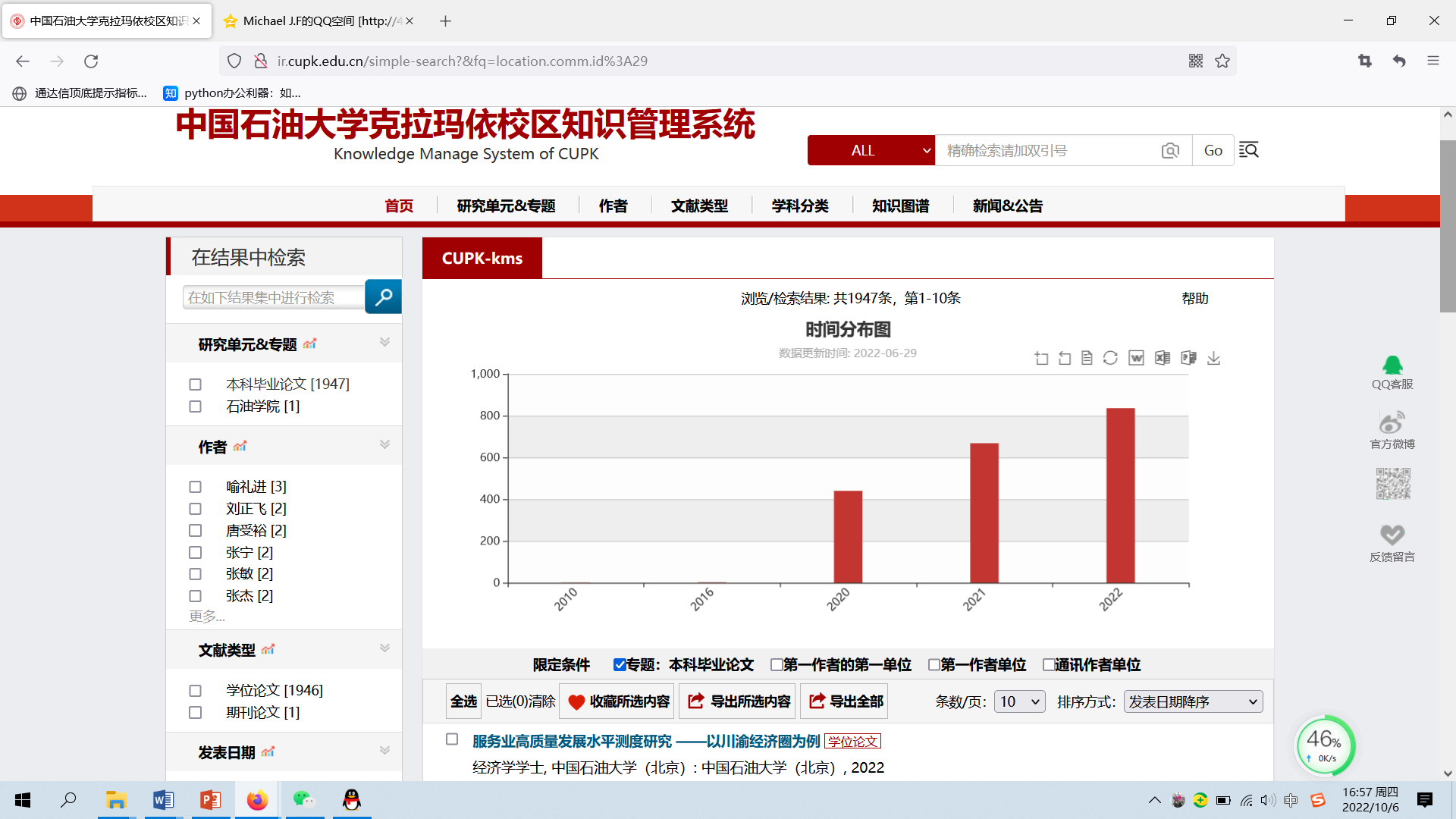Open the ALL search scope dropdown

871,150
